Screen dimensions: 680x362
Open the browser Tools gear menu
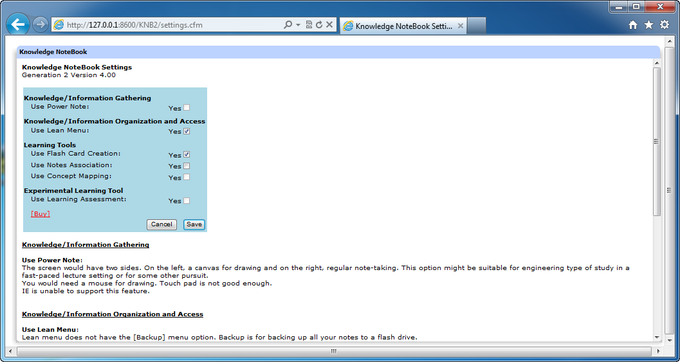tap(664, 25)
